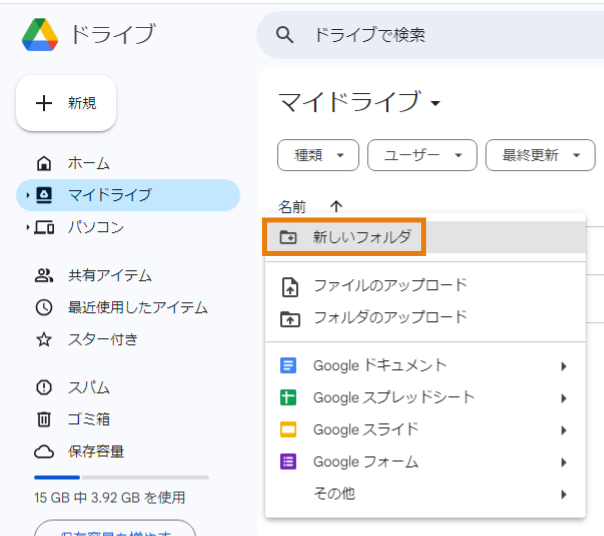Click the green Google Sheets icon
Screen dimensions: 604x536
tap(288, 397)
